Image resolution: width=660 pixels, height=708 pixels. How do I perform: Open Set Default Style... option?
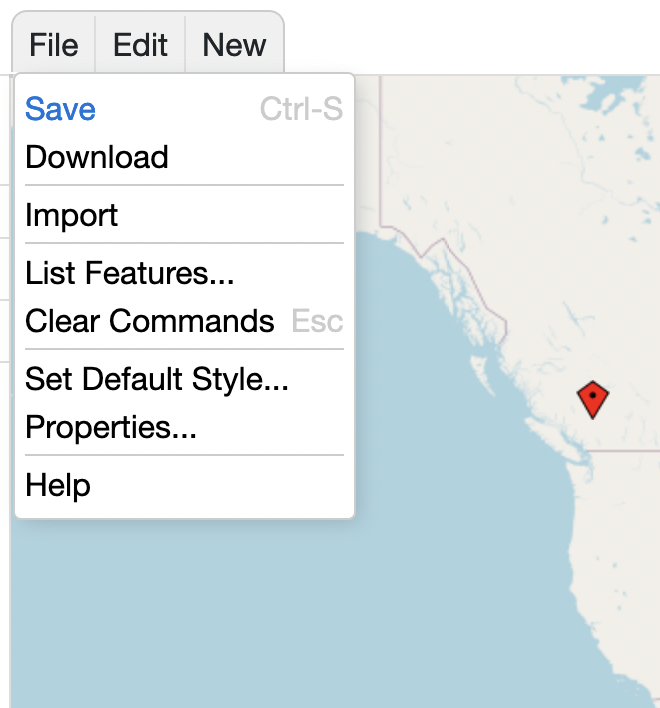(157, 379)
